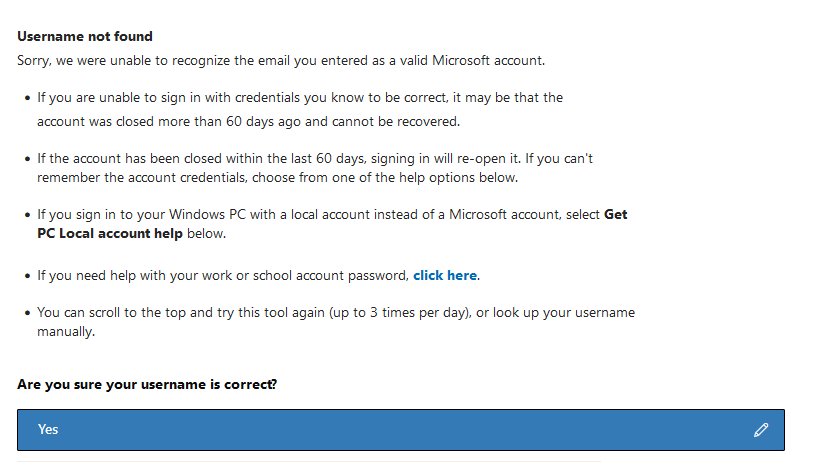
Task: Click the bold "Get" text
Action: [x=616, y=214]
